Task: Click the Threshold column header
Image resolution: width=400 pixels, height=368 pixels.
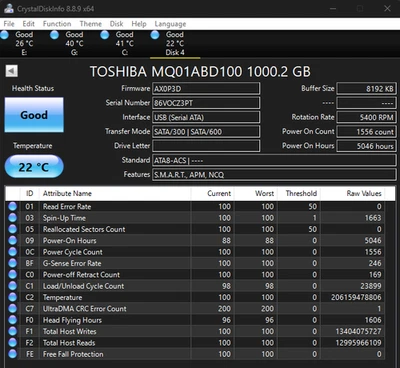Action: [299, 193]
